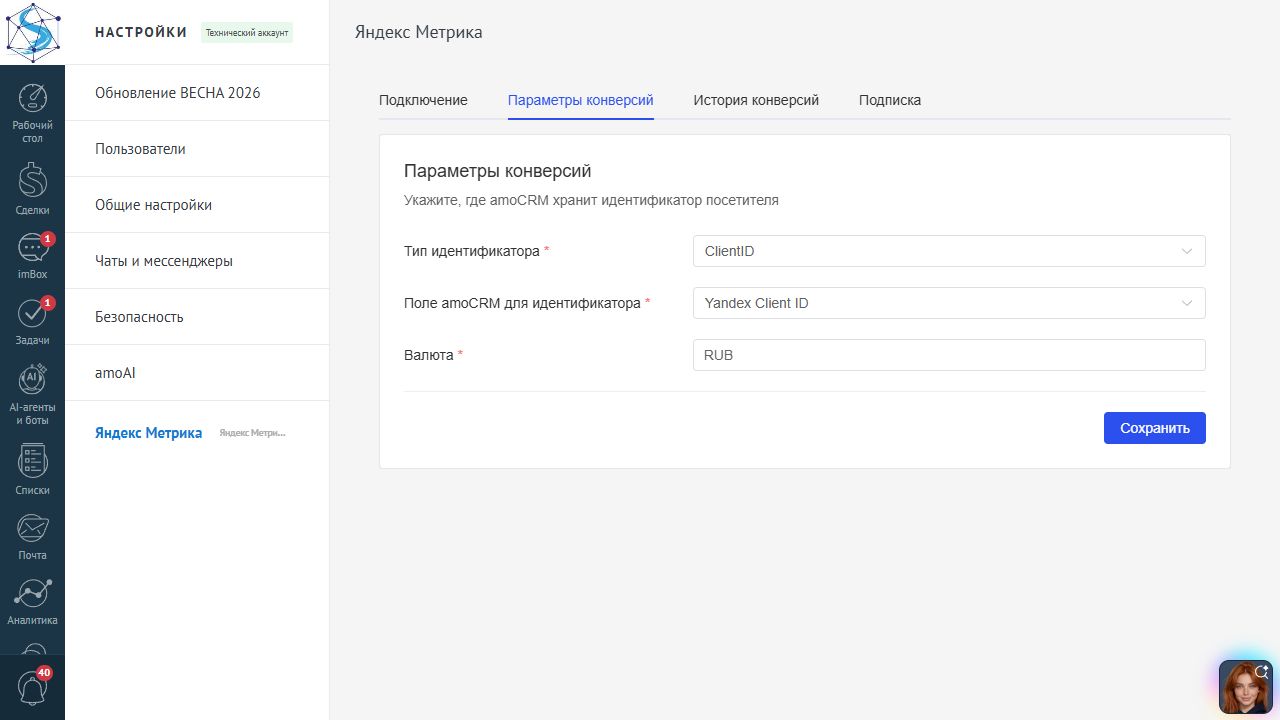Click the Валюта input field

tap(949, 355)
